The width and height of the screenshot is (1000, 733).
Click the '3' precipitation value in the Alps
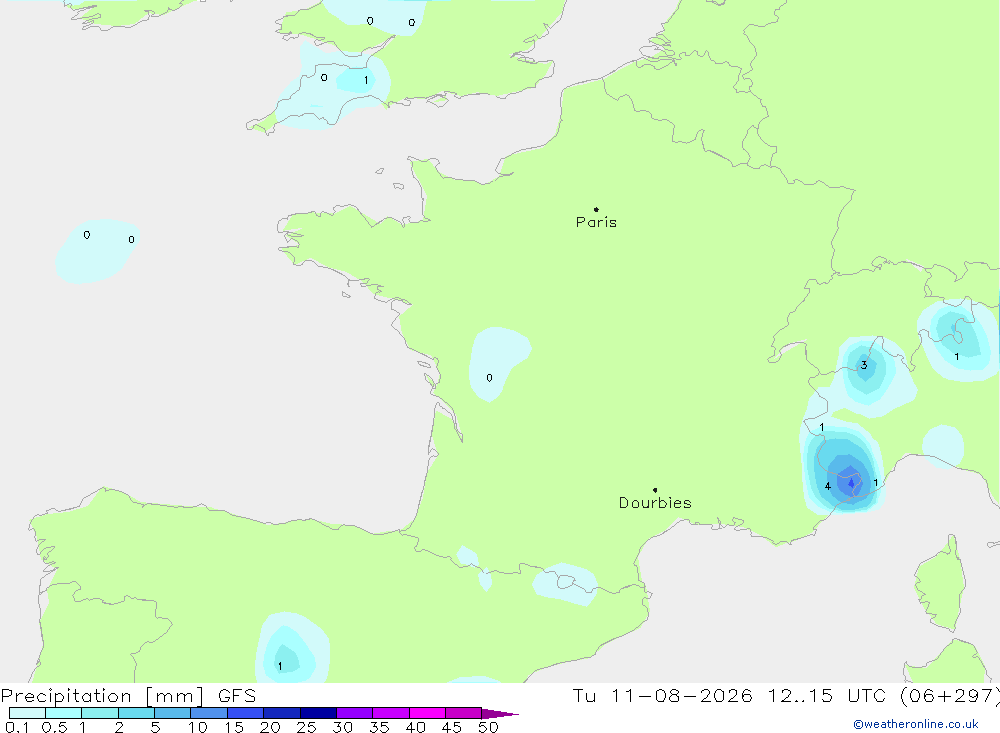click(864, 365)
